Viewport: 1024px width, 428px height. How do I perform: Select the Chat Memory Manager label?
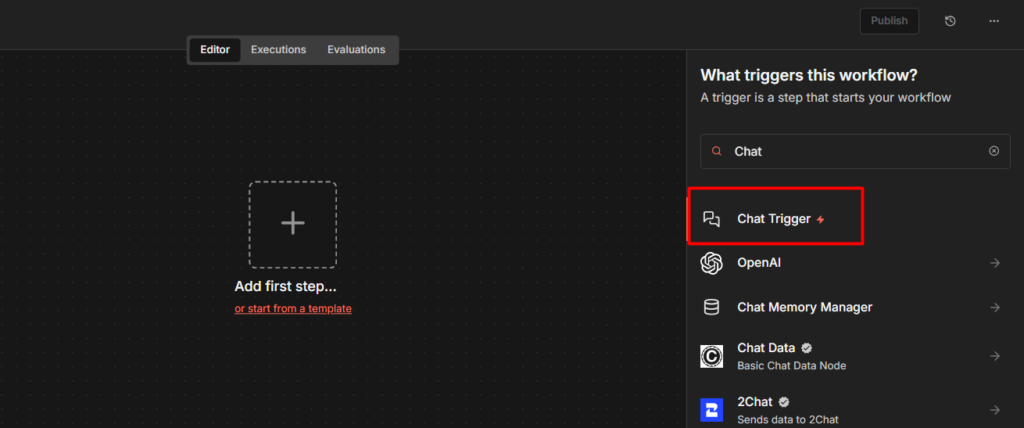805,307
